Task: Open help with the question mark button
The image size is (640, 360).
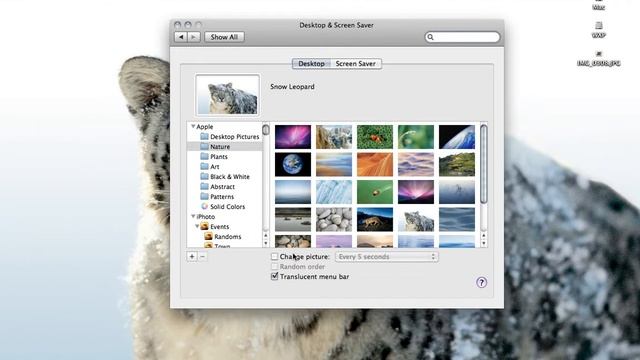Action: pos(481,282)
